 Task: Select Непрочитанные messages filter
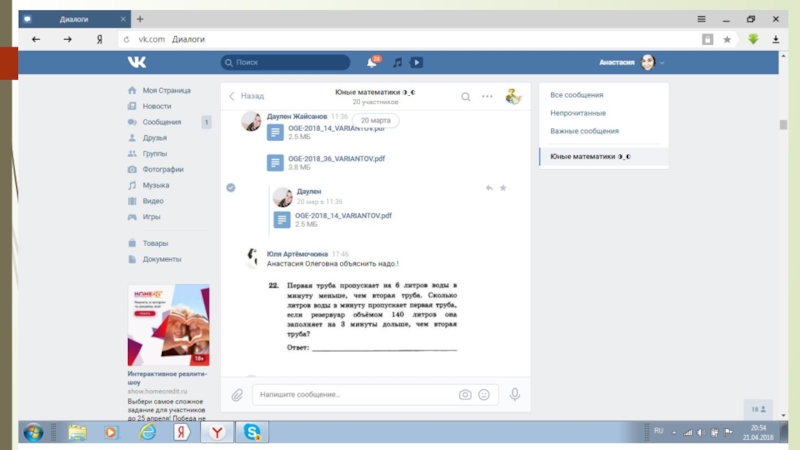pyautogui.click(x=578, y=113)
